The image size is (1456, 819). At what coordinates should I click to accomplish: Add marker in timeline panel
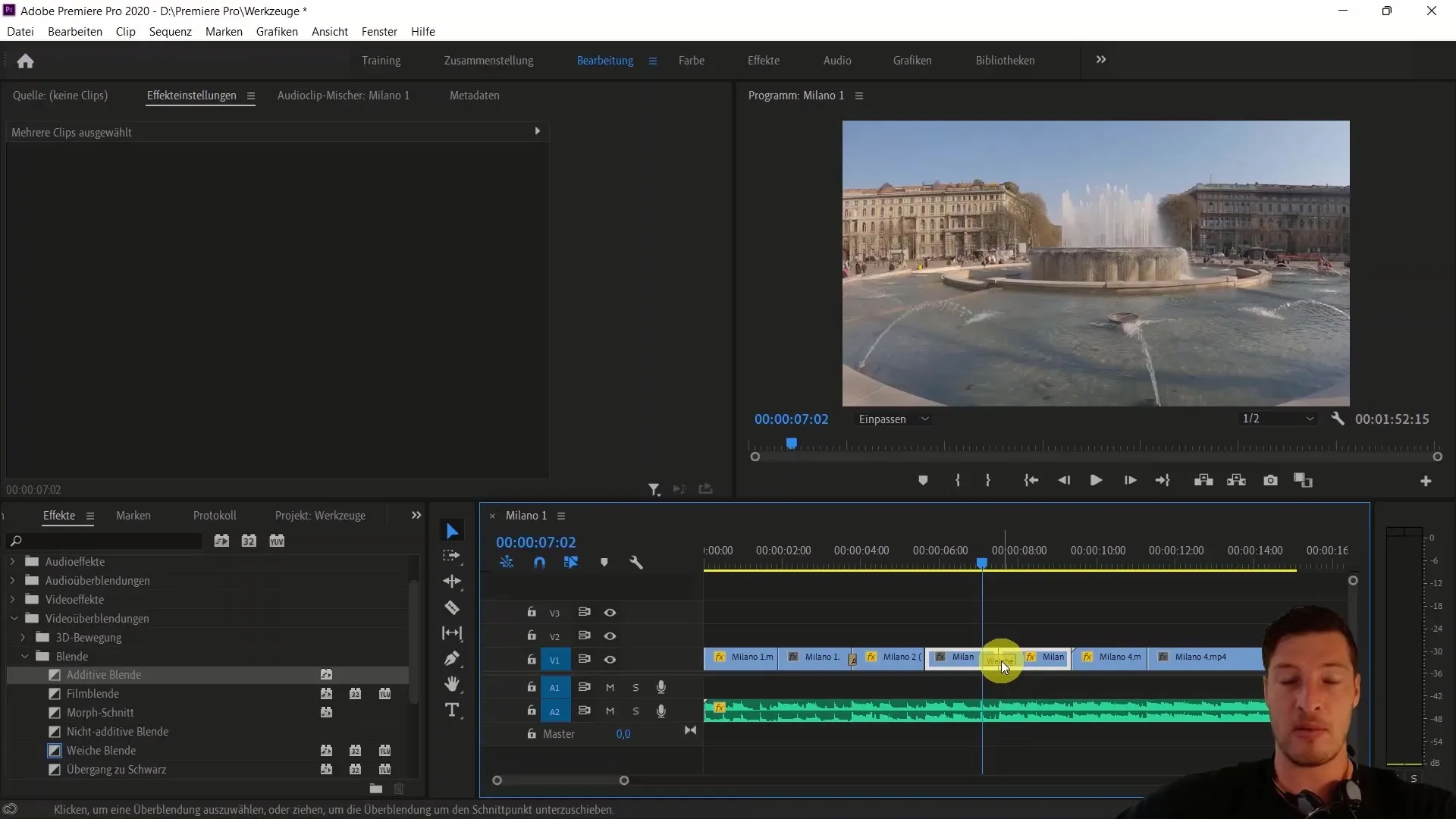tap(604, 563)
